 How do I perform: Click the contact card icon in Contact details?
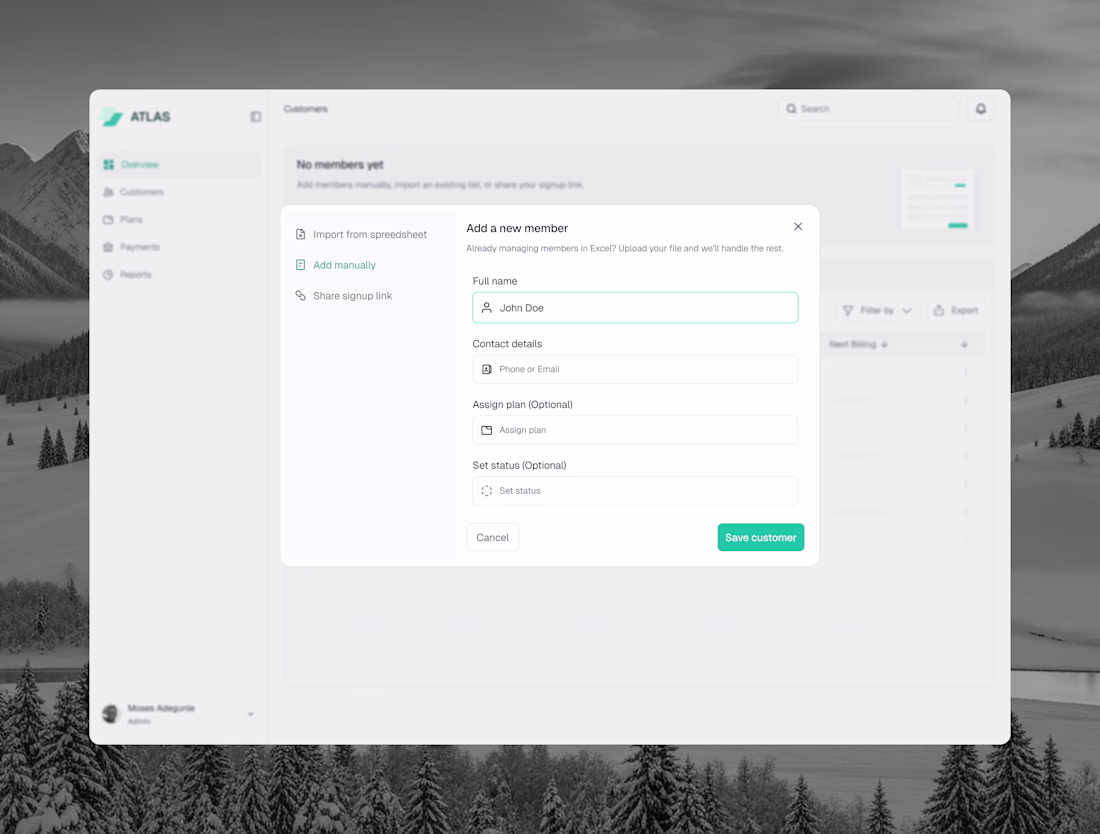click(x=487, y=369)
